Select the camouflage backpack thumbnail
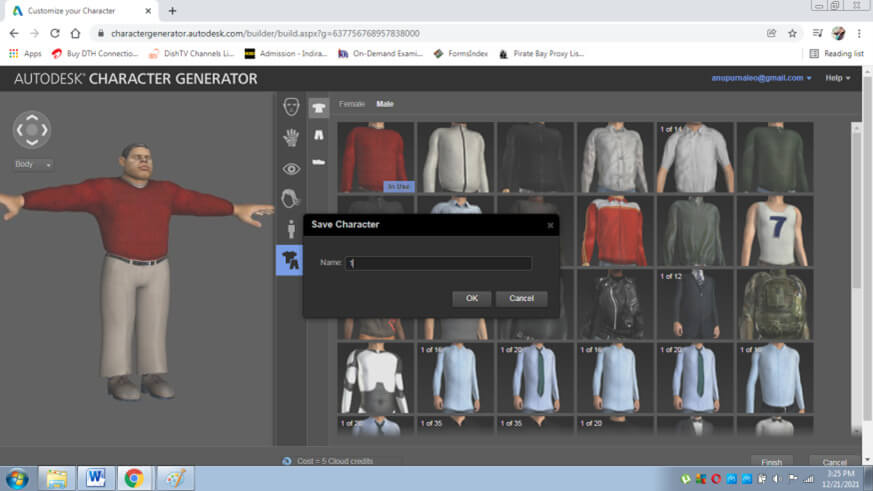 click(774, 305)
